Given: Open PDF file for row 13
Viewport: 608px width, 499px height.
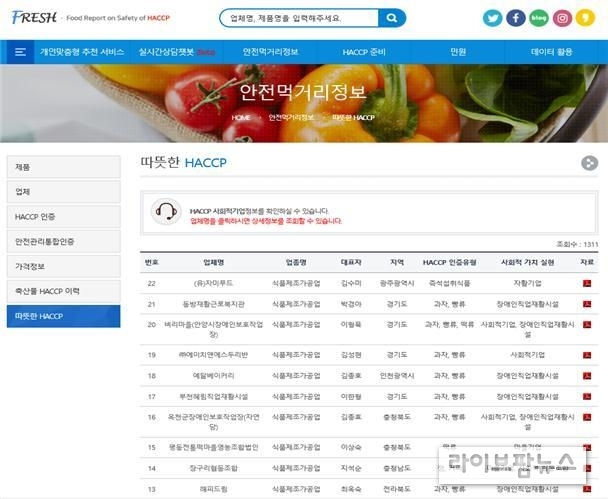Looking at the screenshot, I should pos(587,489).
